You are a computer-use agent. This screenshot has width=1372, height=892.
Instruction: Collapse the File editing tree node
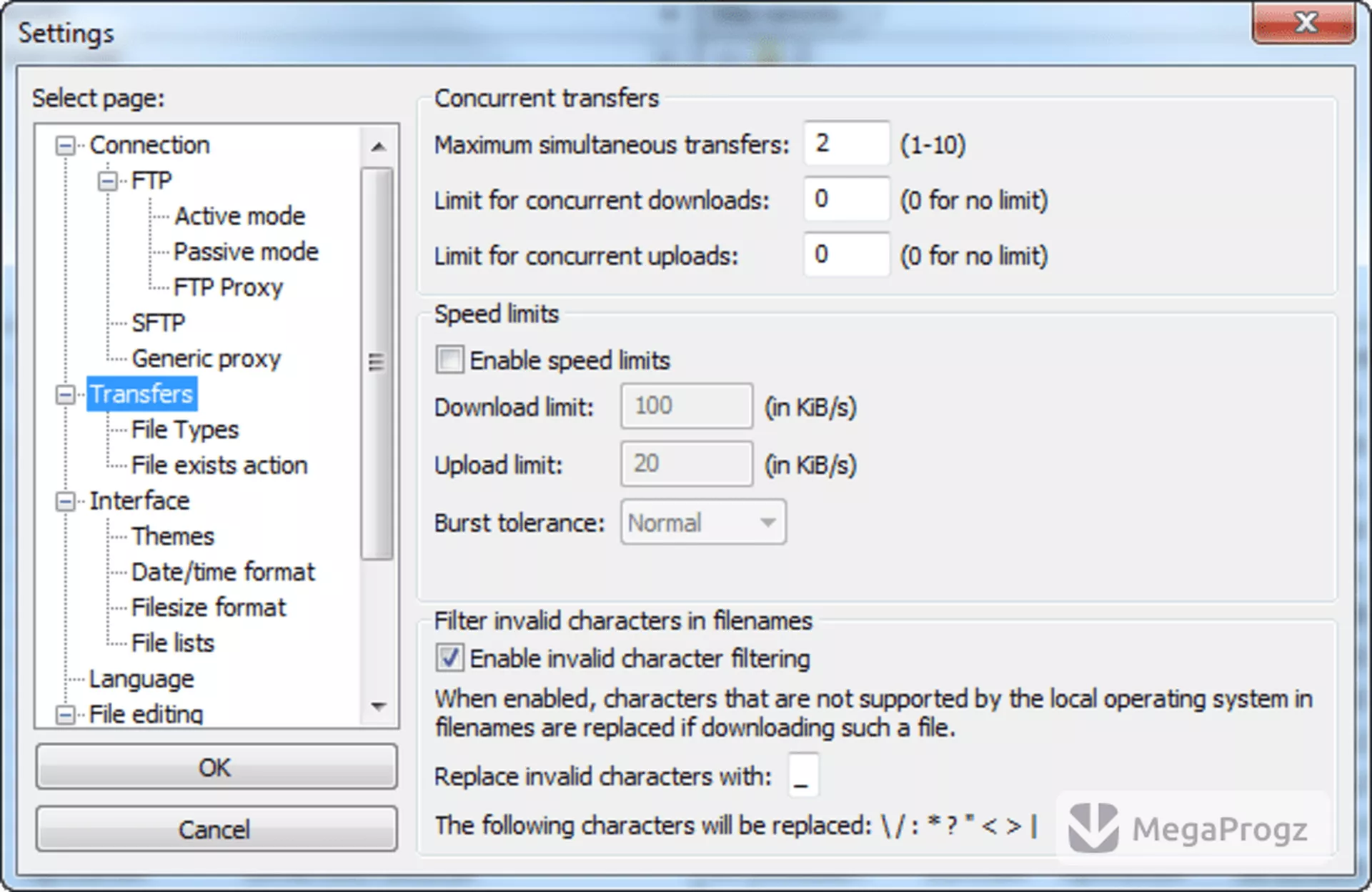click(x=65, y=715)
